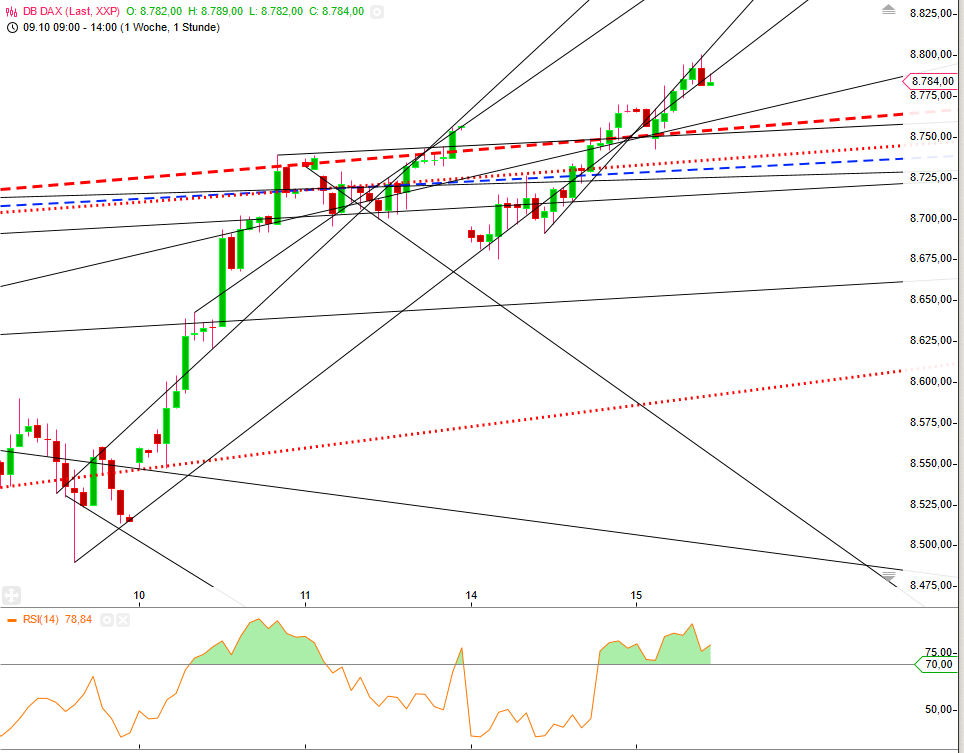Click the clock icon before the timeframe text
Image resolution: width=964 pixels, height=753 pixels.
pos(12,29)
